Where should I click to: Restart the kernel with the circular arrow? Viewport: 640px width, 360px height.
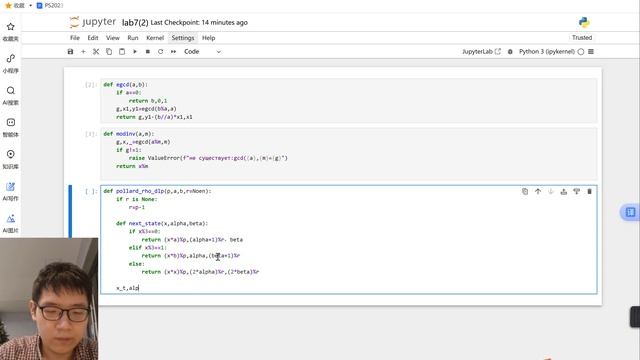click(x=160, y=51)
